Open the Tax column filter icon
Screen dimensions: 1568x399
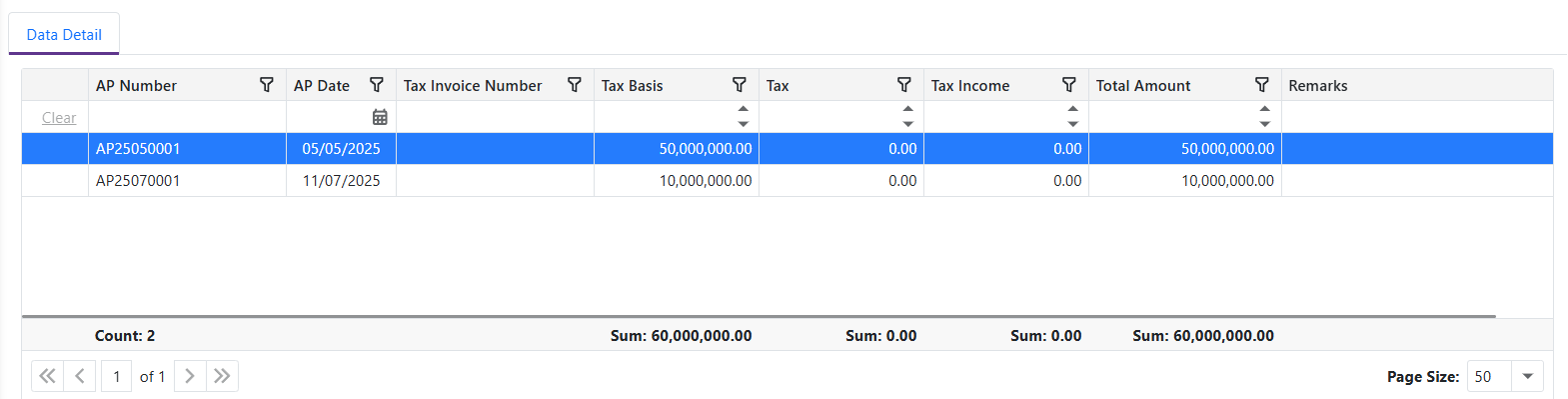pyautogui.click(x=904, y=85)
